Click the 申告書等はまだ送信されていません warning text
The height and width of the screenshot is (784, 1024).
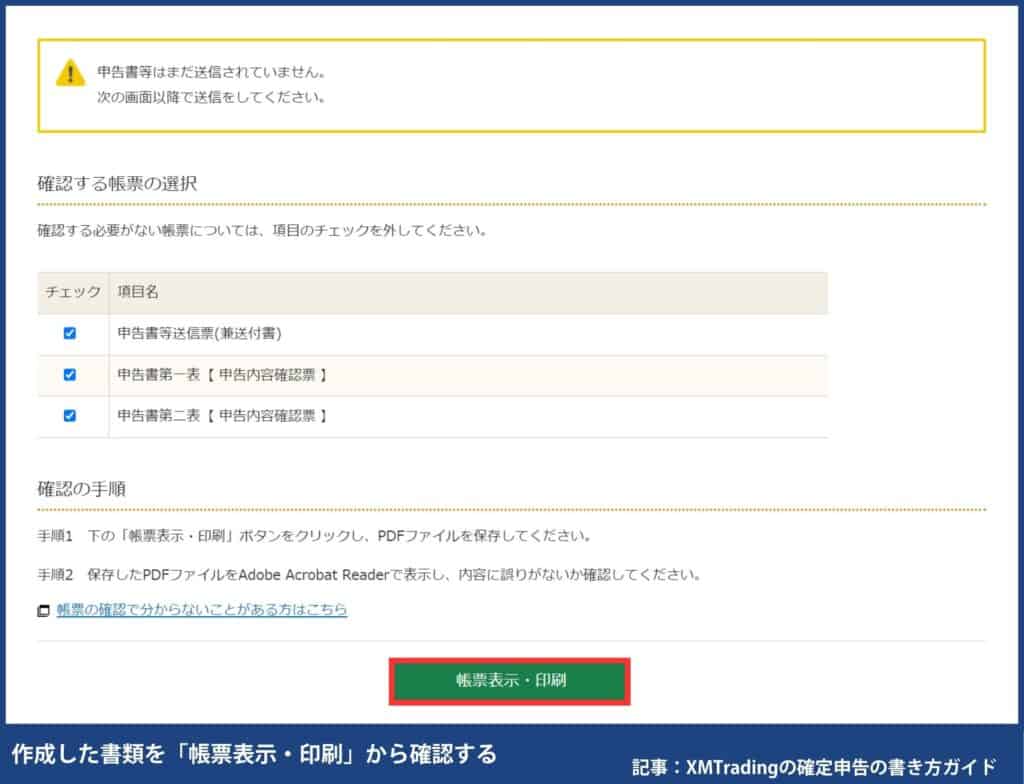pyautogui.click(x=211, y=72)
